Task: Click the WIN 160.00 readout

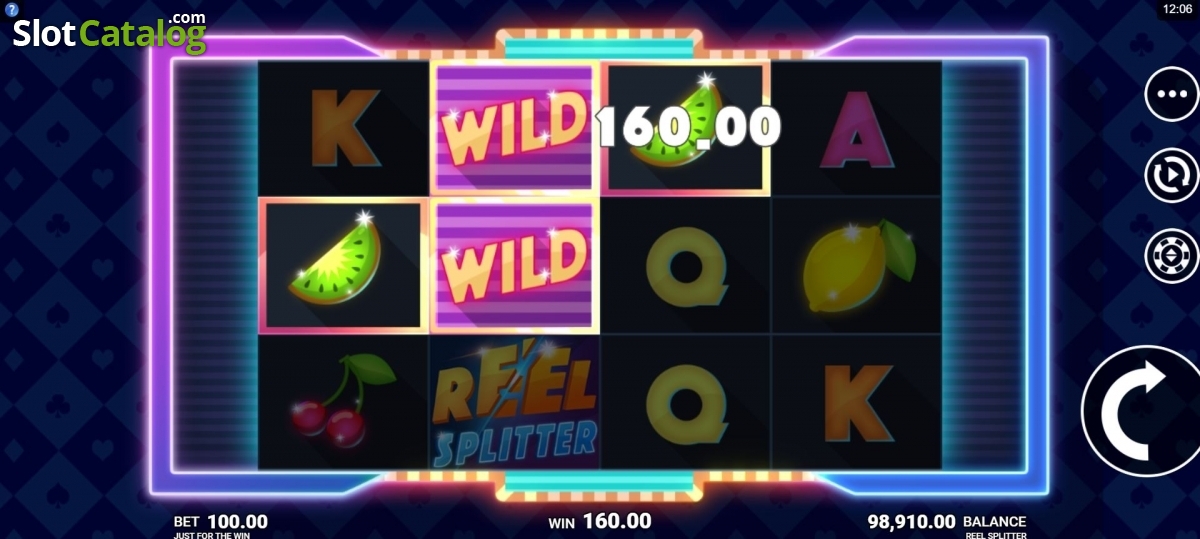Action: tap(600, 521)
